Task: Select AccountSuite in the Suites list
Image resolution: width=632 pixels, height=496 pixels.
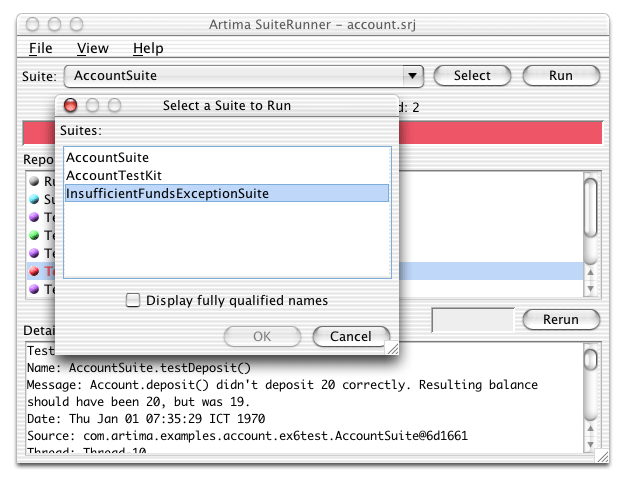Action: click(x=227, y=158)
